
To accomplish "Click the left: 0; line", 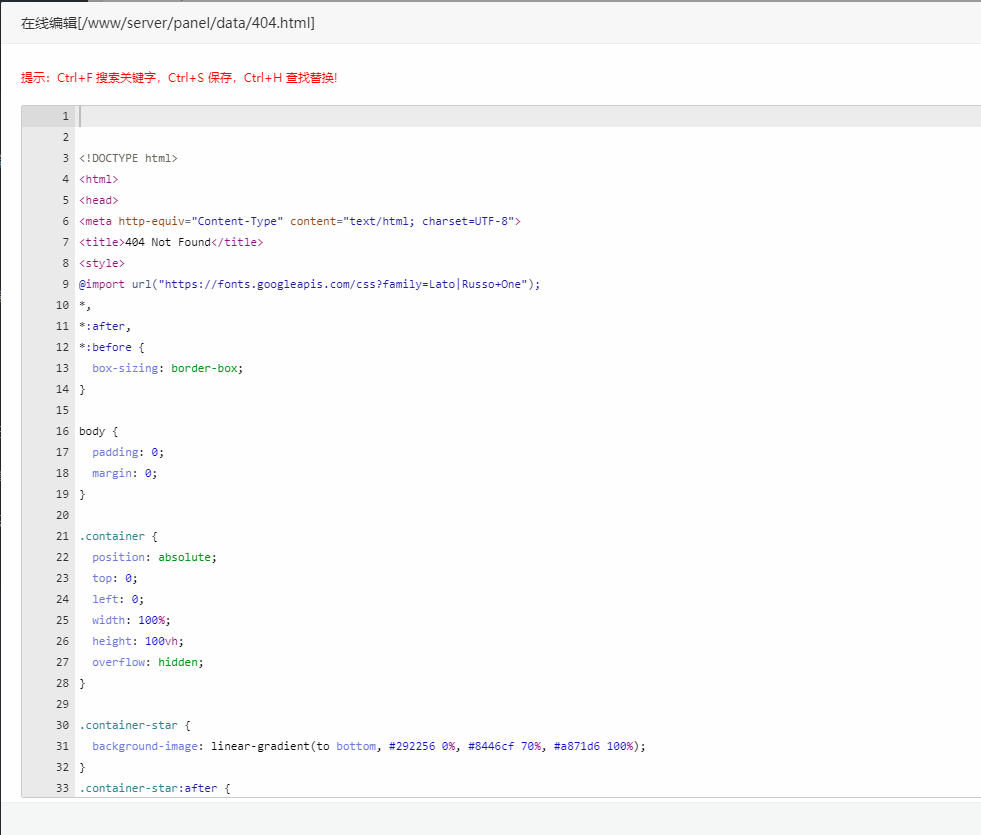I will click(x=118, y=599).
